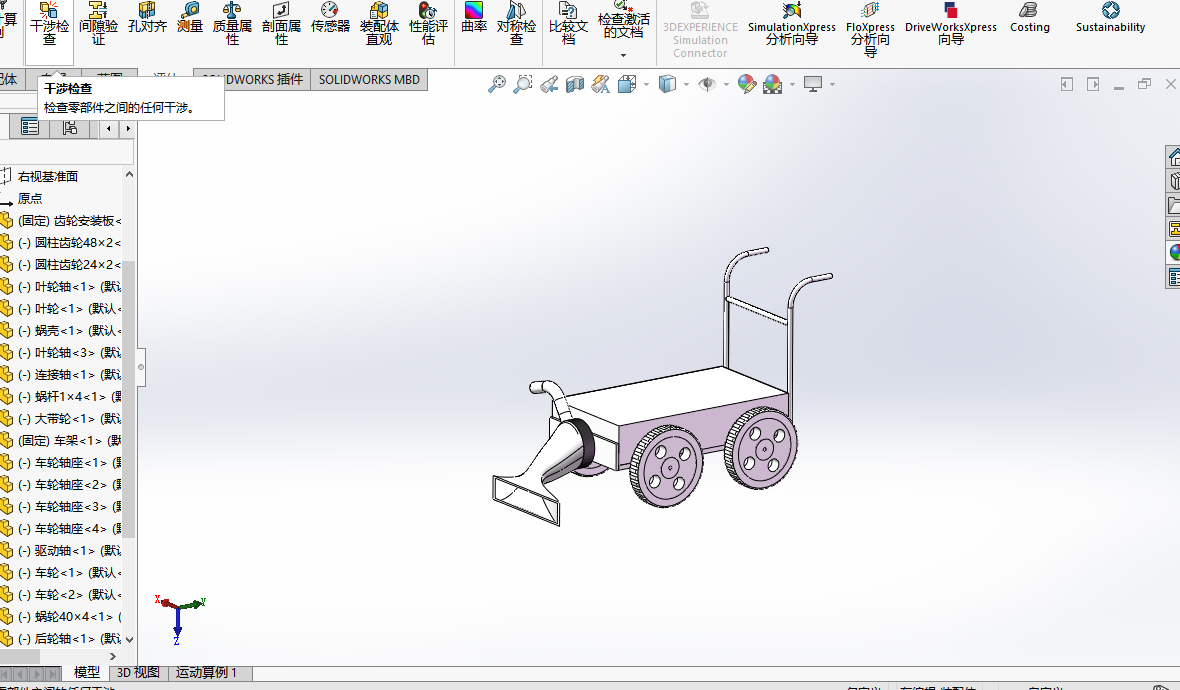Restore down the document window
This screenshot has width=1180, height=690.
point(1145,84)
